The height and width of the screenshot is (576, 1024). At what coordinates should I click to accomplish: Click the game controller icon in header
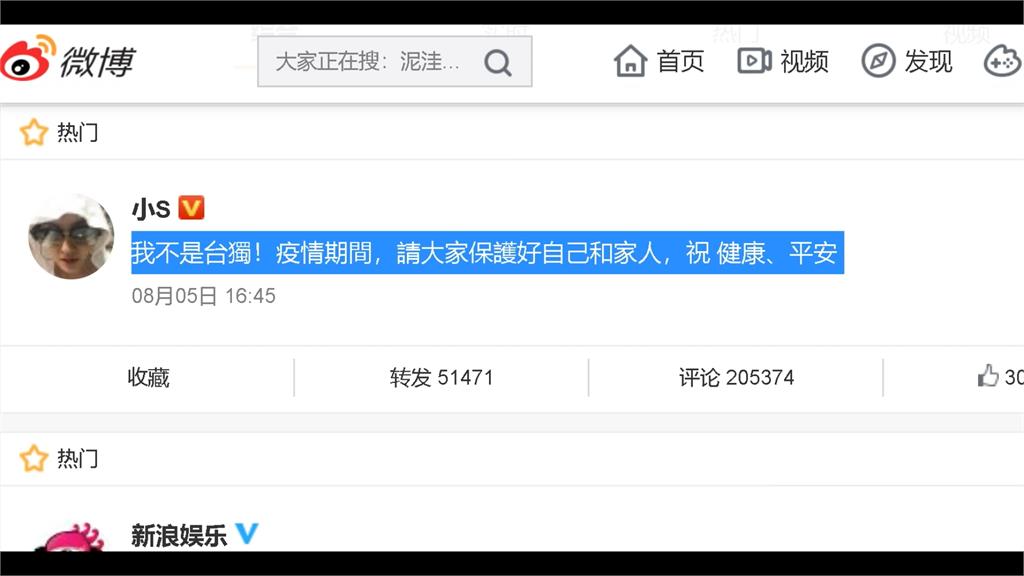tap(1001, 61)
